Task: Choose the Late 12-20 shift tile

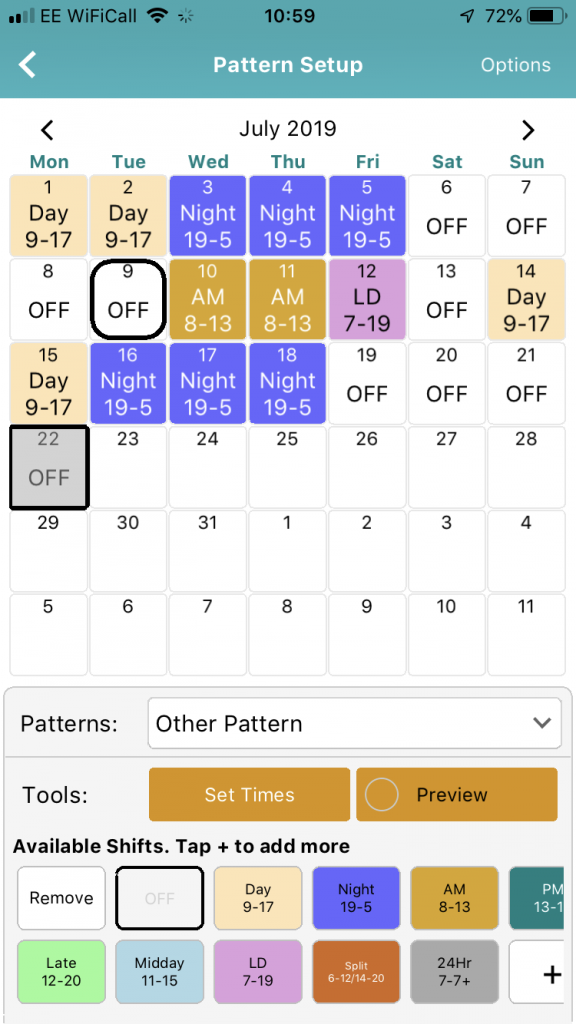Action: point(61,972)
